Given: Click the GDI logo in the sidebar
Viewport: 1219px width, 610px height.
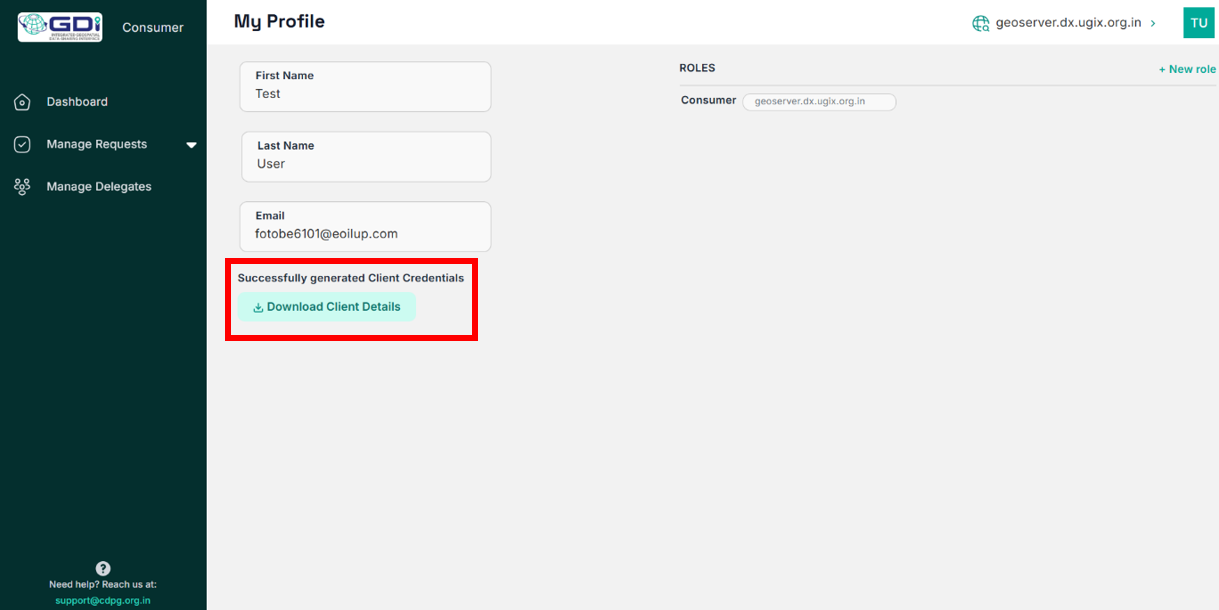Looking at the screenshot, I should (x=60, y=26).
